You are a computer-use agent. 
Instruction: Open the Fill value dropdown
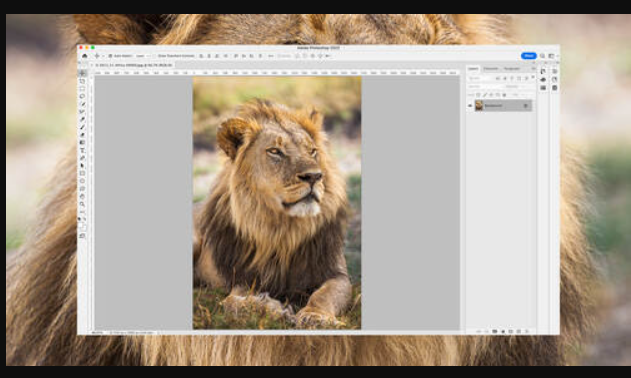tap(523, 95)
